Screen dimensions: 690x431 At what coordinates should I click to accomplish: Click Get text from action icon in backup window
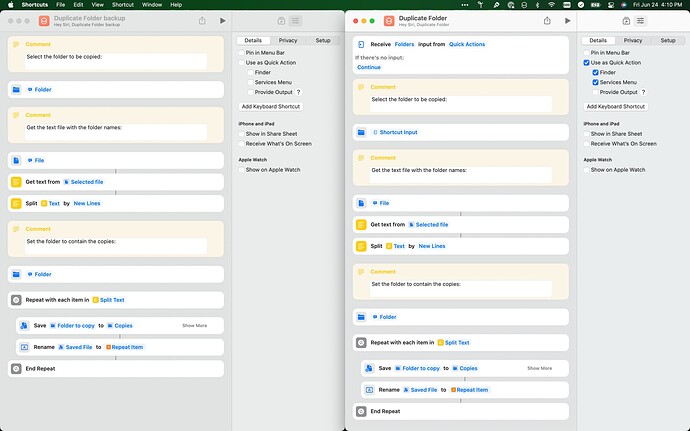(x=16, y=182)
